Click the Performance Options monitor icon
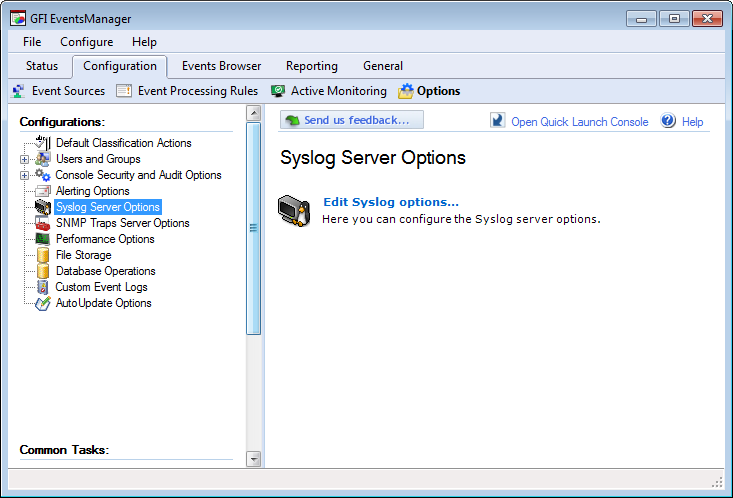Screen dimensions: 733x498 click(x=43, y=239)
